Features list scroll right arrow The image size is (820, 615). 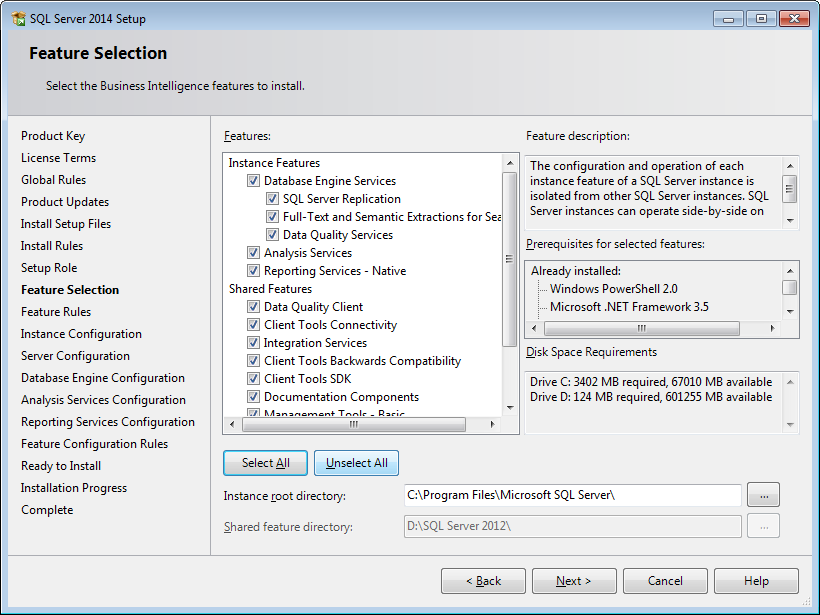(x=492, y=424)
